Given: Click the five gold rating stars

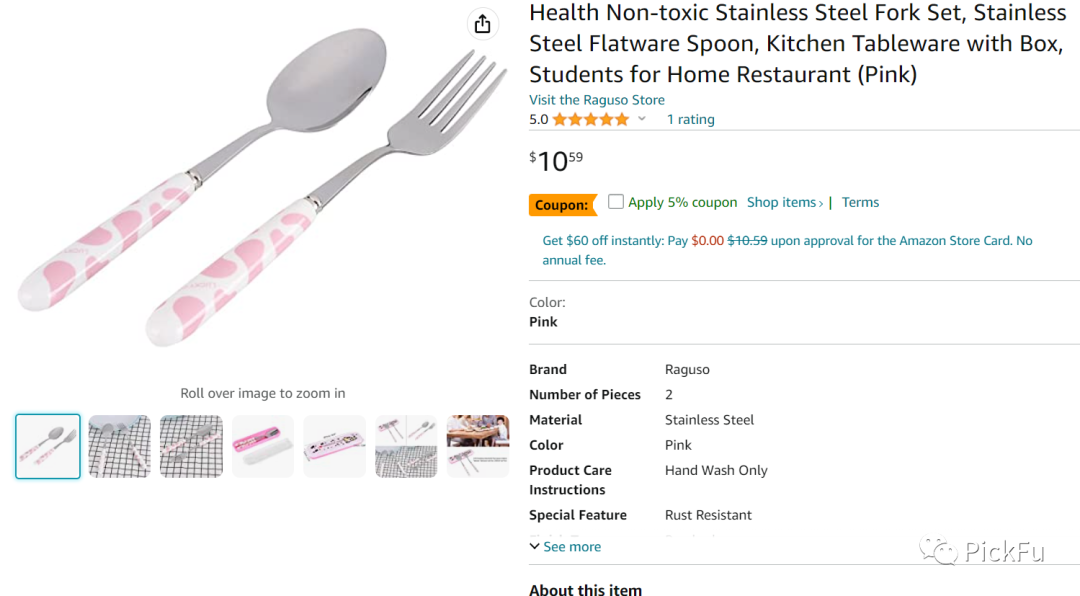Looking at the screenshot, I should tap(589, 118).
